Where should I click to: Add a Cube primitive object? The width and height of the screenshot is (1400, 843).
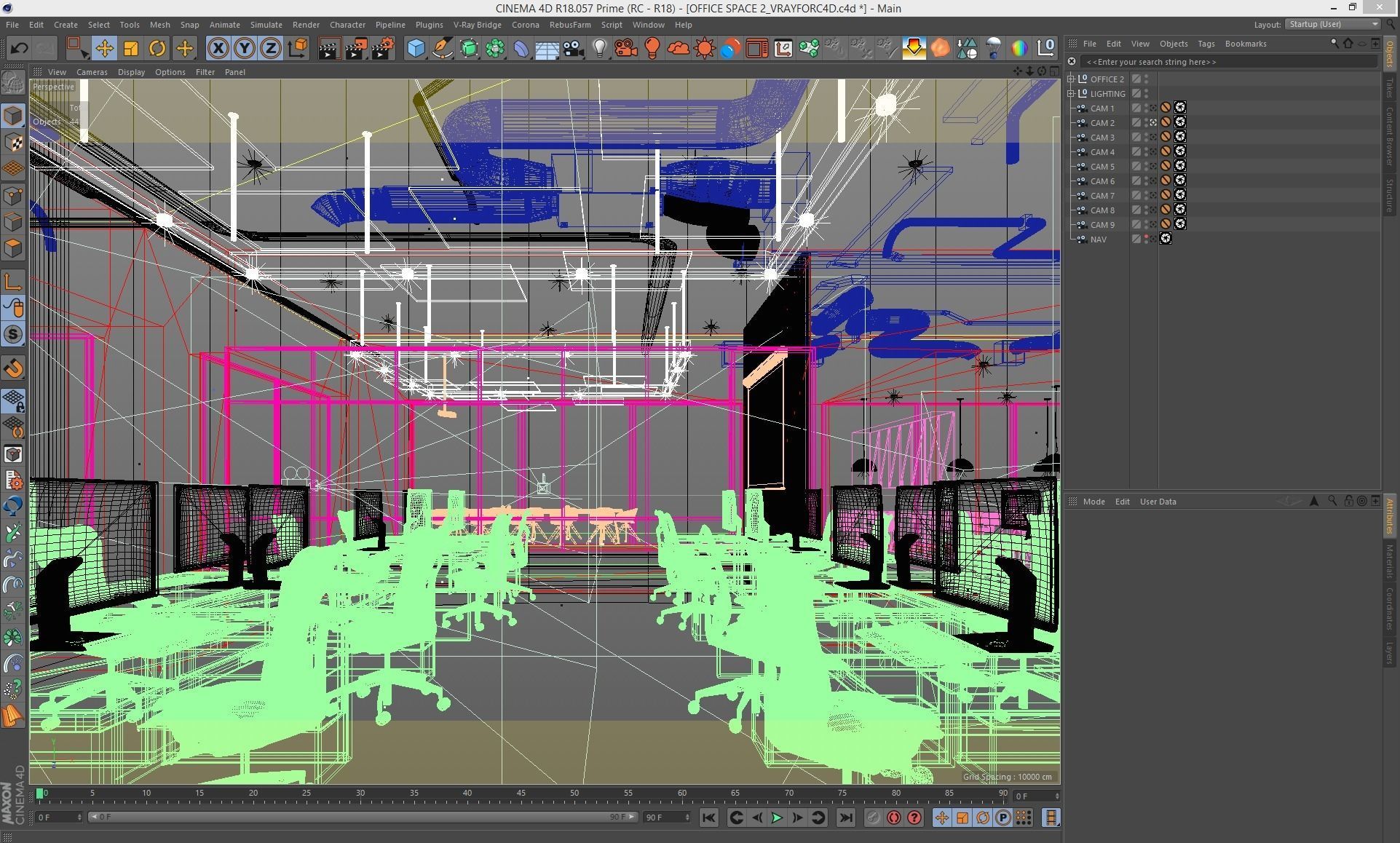pos(416,49)
